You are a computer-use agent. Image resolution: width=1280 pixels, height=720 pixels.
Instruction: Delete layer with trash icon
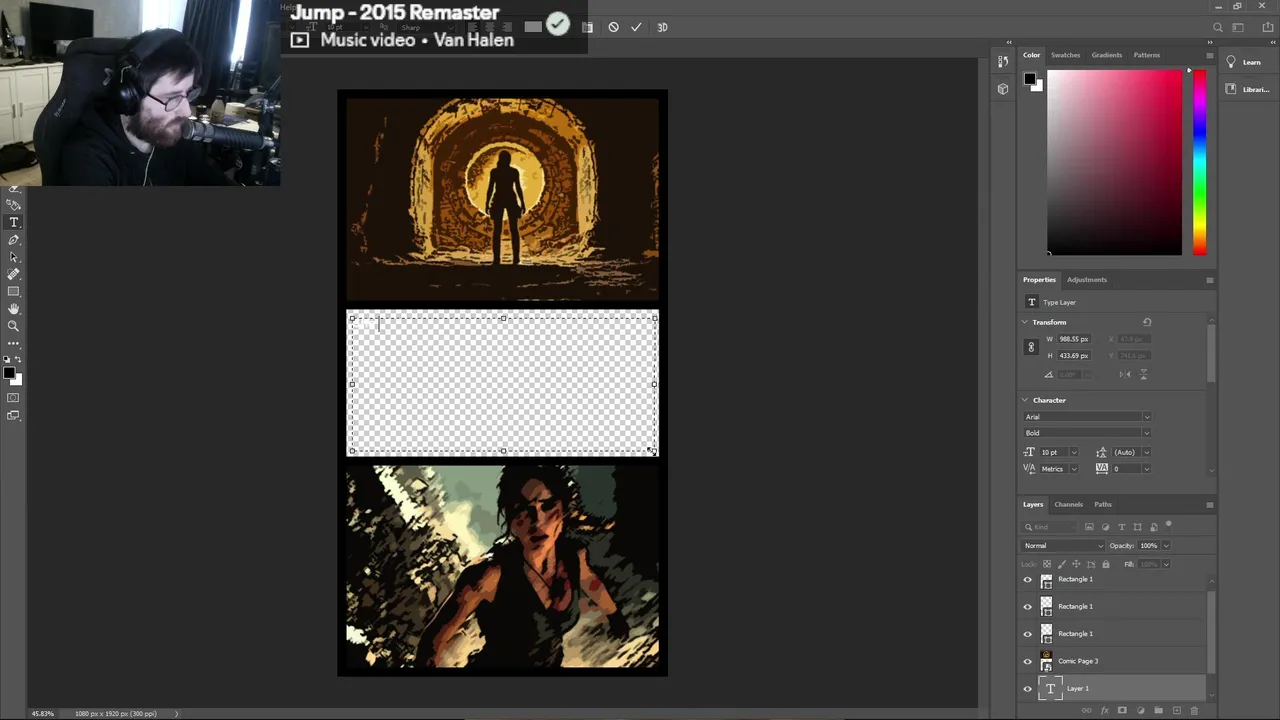click(x=1194, y=711)
